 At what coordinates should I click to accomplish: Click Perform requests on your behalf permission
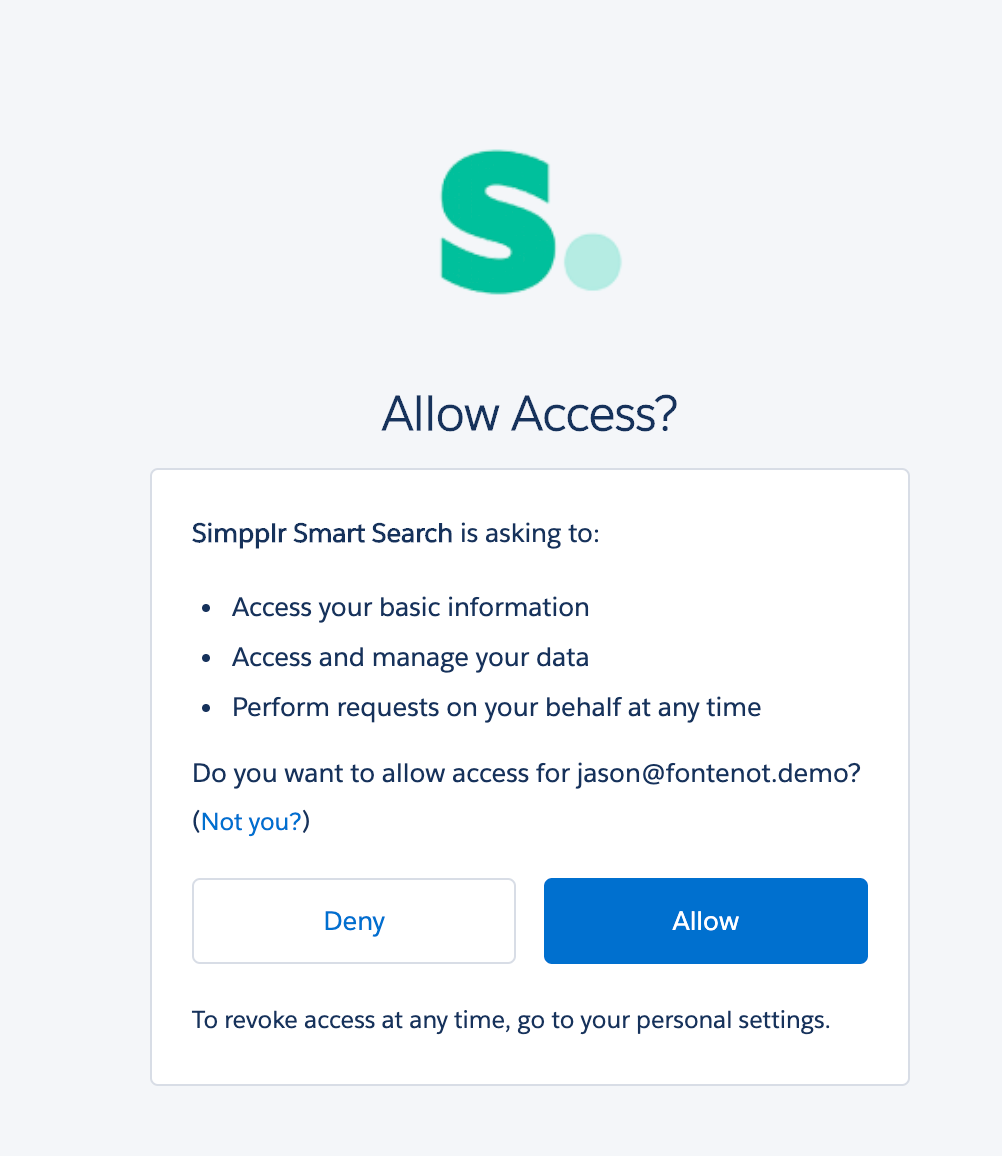(496, 708)
